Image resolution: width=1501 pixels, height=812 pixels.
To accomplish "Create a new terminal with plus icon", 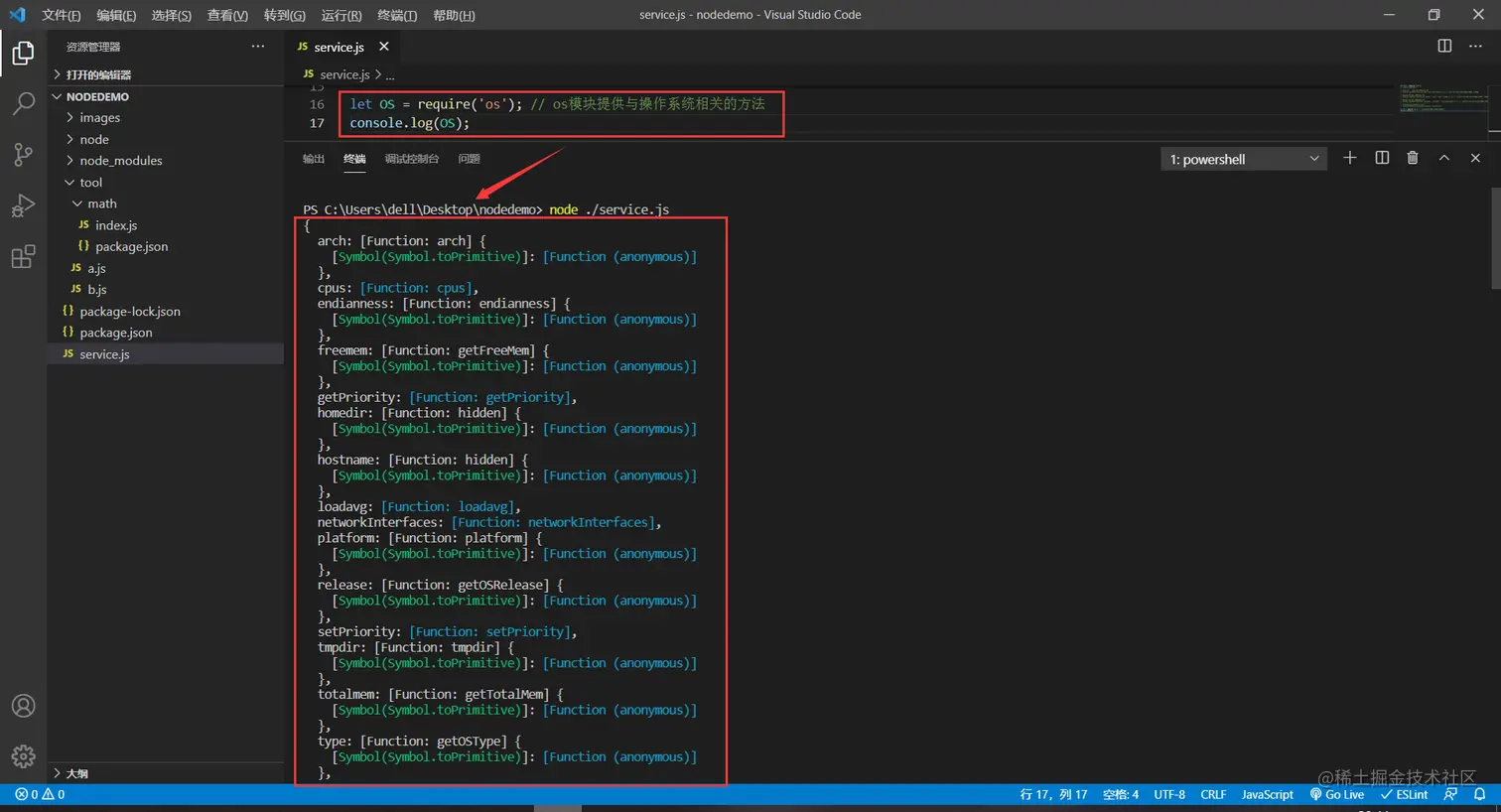I will (x=1350, y=158).
